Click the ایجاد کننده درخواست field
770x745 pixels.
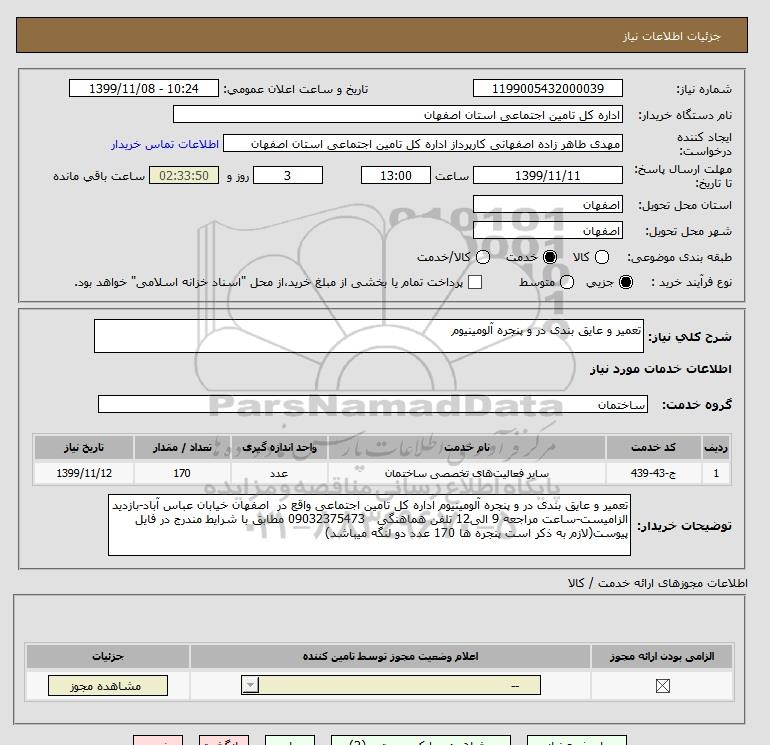pyautogui.click(x=423, y=144)
